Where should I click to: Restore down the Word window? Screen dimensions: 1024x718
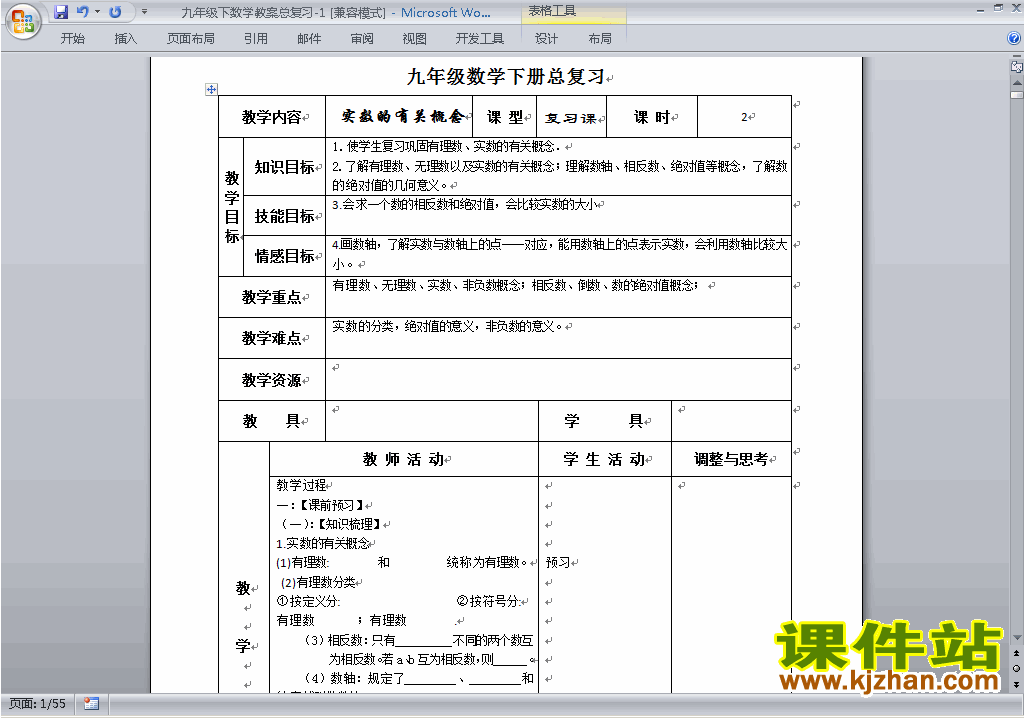[997, 8]
